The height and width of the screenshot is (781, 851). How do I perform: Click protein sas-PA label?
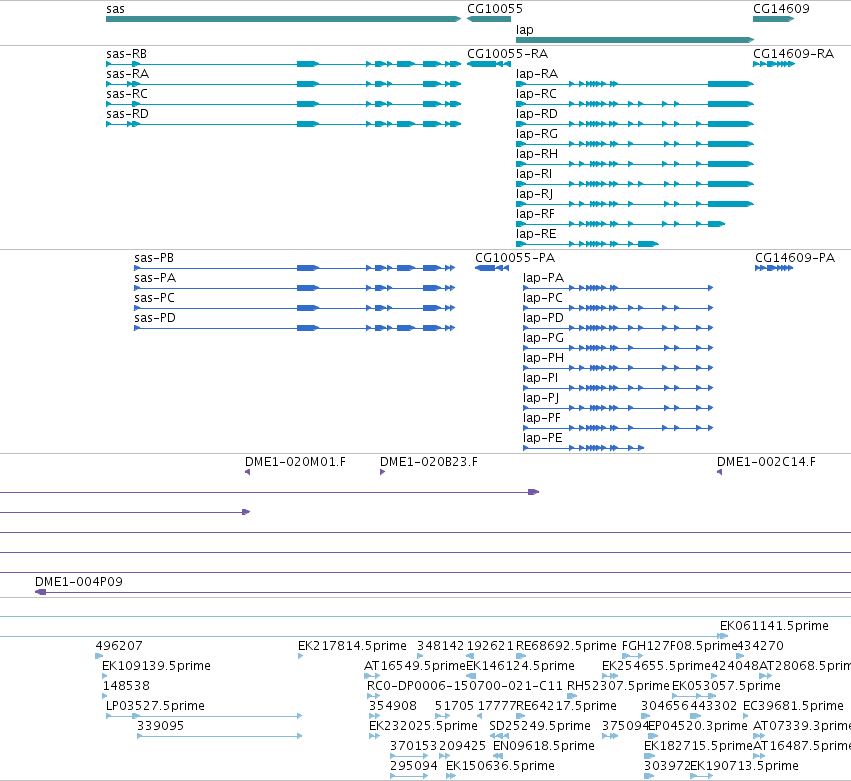pos(155,278)
